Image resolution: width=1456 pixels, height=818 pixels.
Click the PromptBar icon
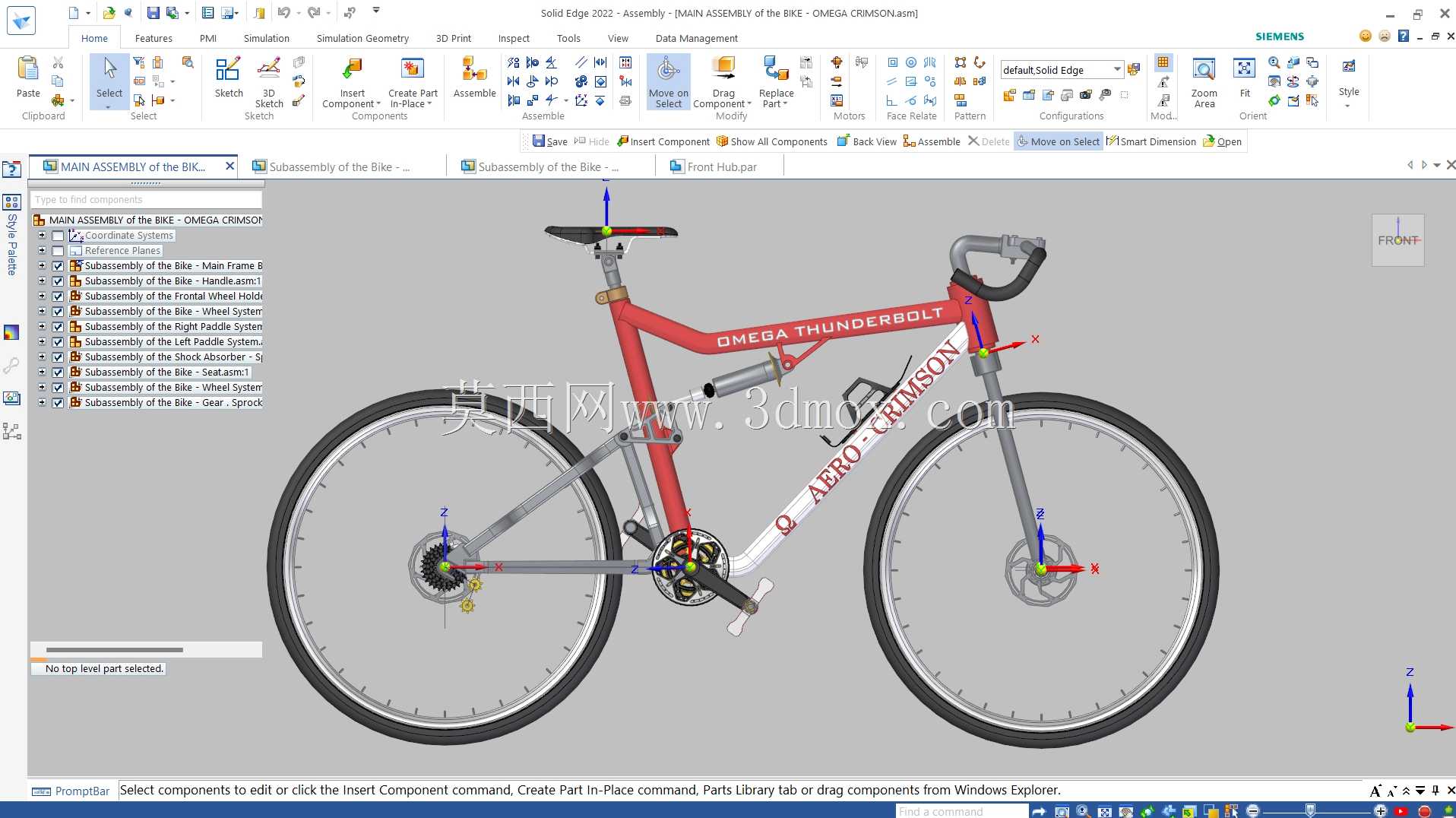coord(41,791)
